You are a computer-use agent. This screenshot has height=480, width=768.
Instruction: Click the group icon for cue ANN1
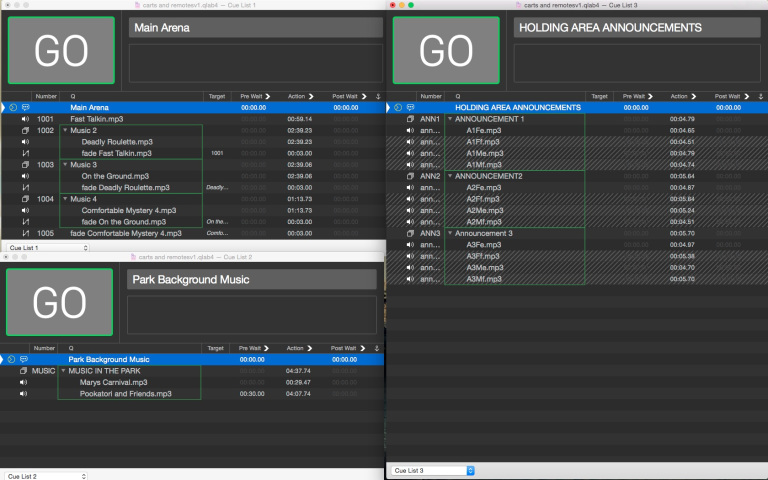[410, 119]
